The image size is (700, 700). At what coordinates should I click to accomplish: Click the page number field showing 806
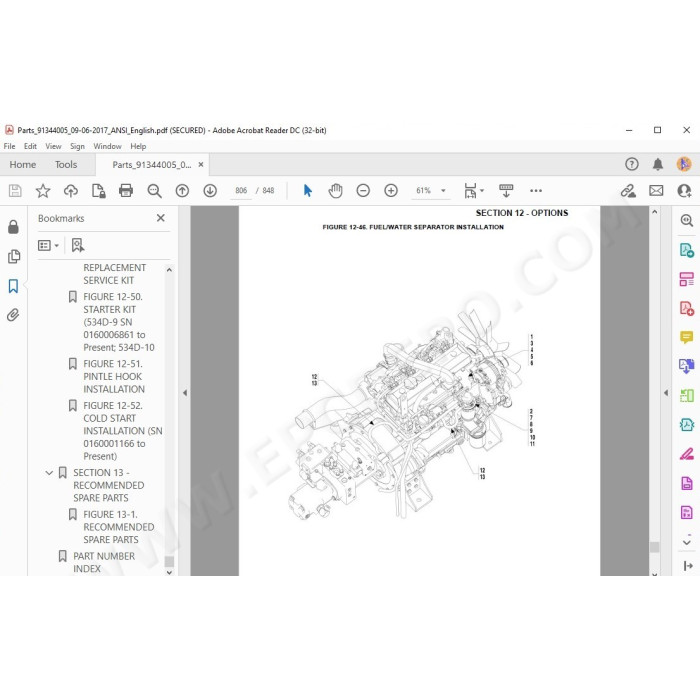coord(241,191)
